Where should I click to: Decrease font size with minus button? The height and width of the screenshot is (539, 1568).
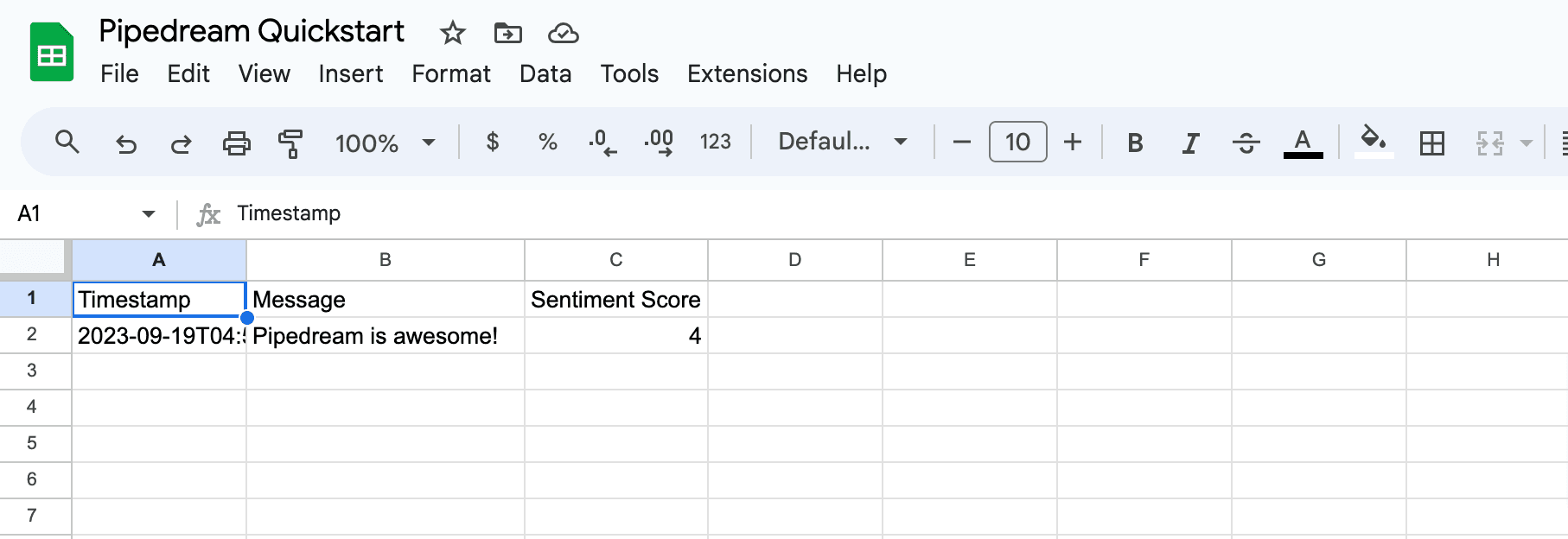tap(962, 142)
